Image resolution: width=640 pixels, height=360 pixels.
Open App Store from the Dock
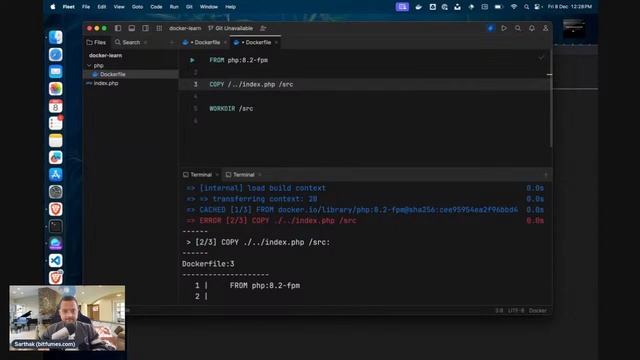tap(56, 174)
